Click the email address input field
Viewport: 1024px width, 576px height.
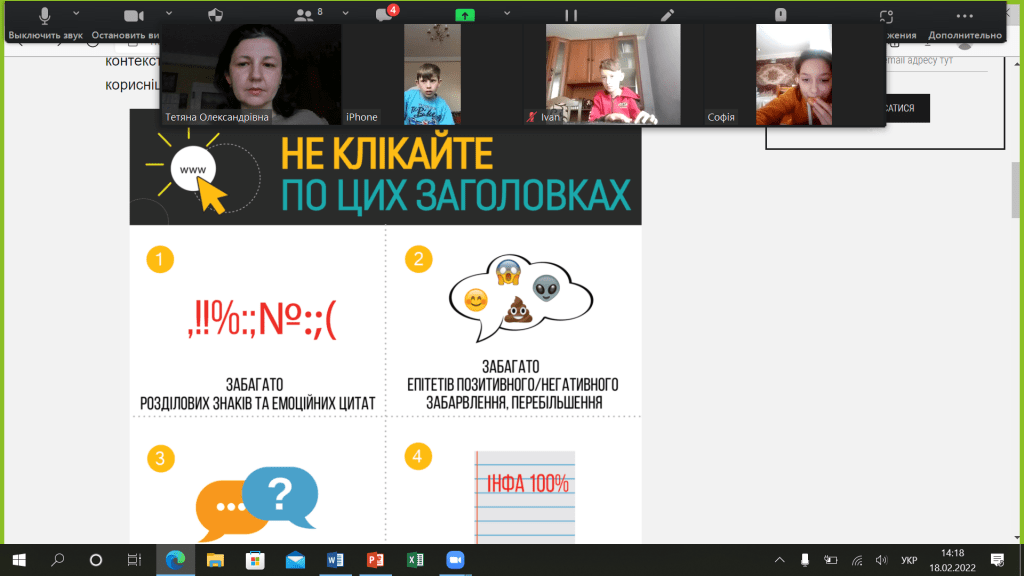coord(930,62)
